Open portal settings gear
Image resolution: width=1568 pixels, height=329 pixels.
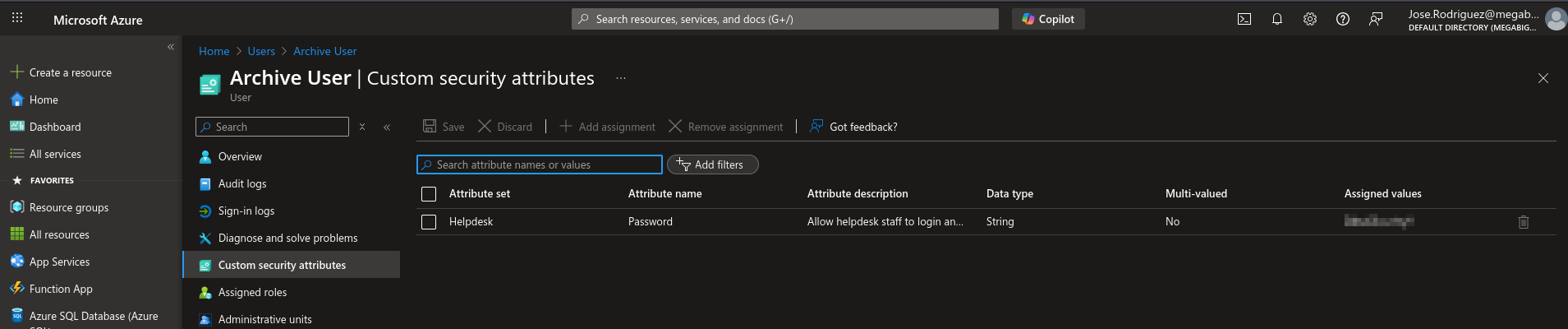(x=1310, y=19)
